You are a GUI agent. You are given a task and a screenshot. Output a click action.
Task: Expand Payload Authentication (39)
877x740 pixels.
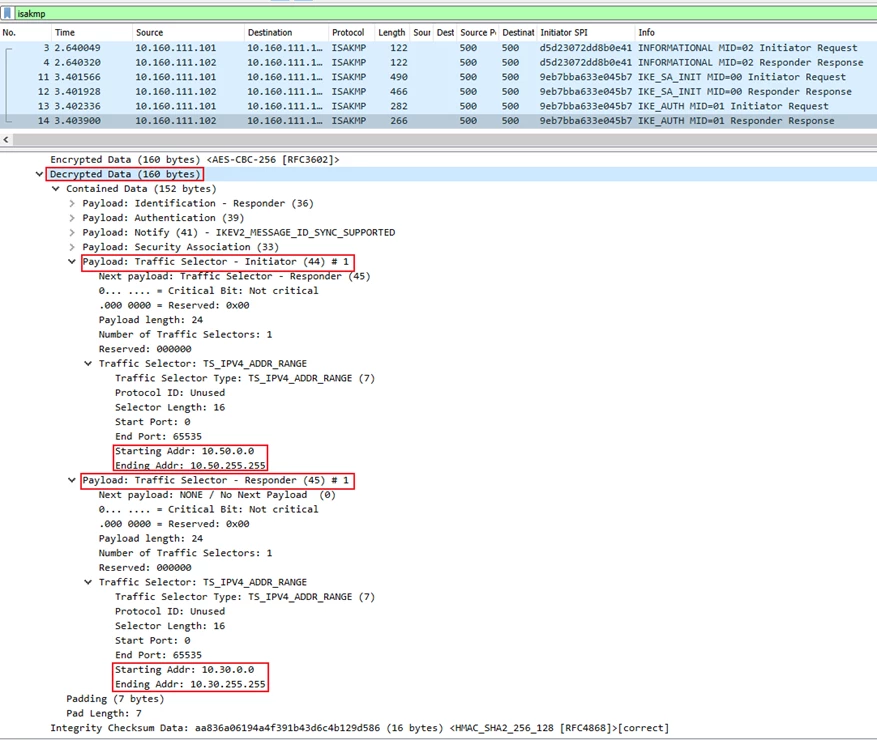click(x=72, y=218)
